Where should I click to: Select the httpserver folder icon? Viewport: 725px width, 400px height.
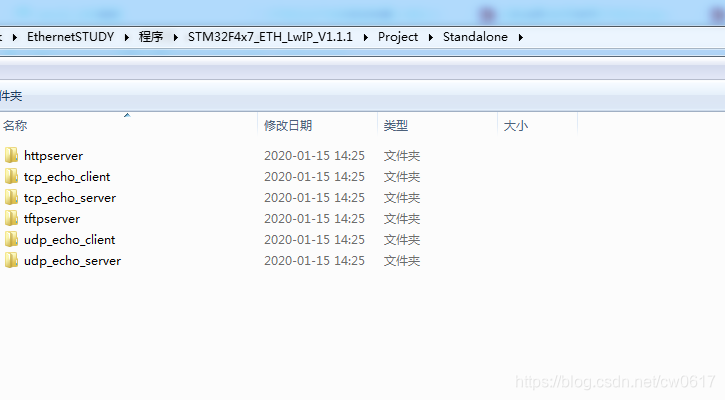11,155
